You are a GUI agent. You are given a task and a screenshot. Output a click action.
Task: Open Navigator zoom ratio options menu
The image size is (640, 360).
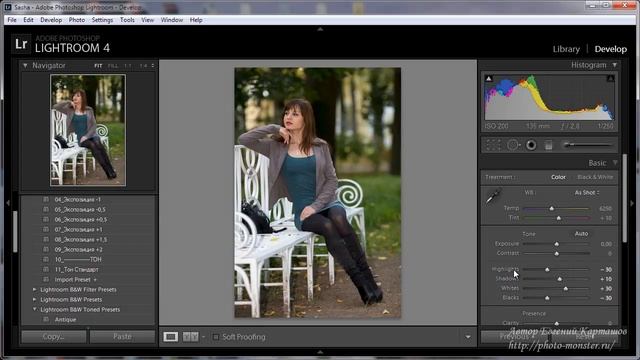(x=153, y=66)
